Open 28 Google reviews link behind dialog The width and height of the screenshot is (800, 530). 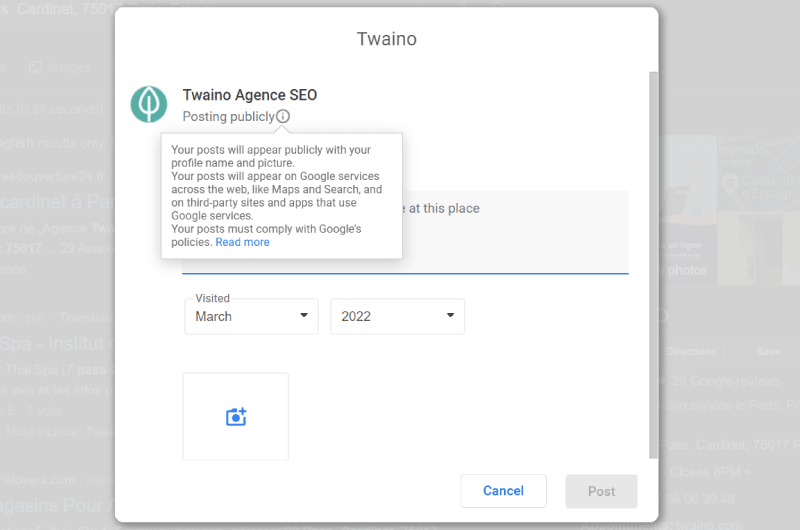(726, 381)
